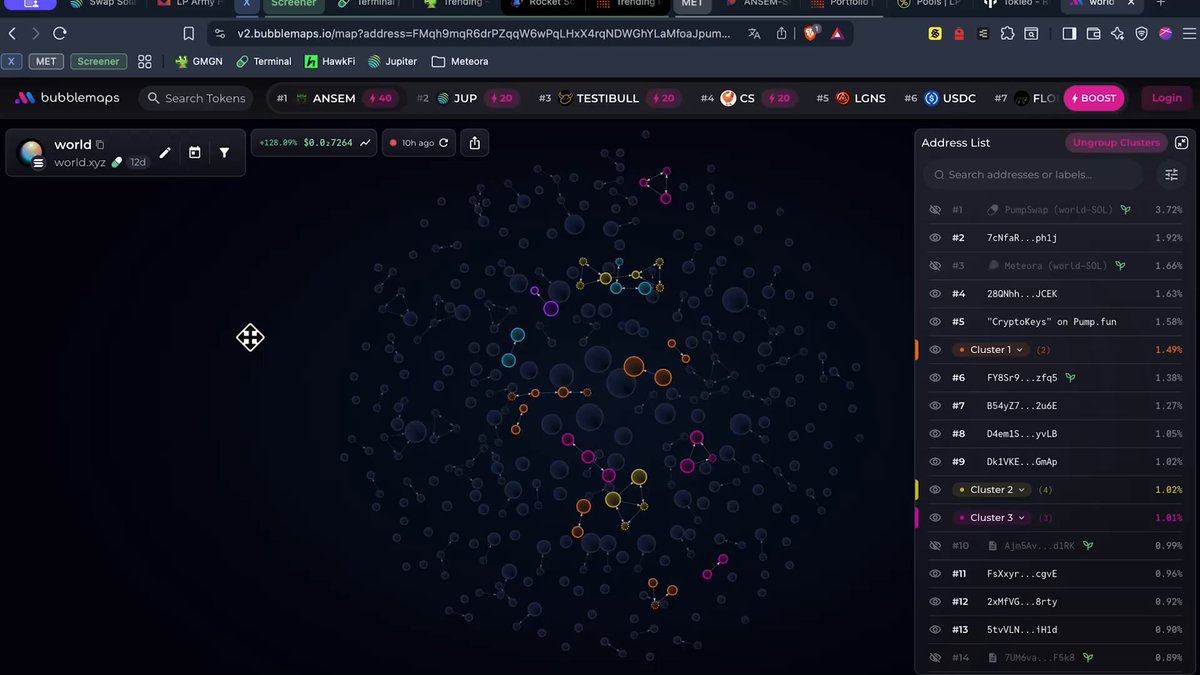Open the funnel filter icon
The image size is (1200, 675).
click(224, 153)
